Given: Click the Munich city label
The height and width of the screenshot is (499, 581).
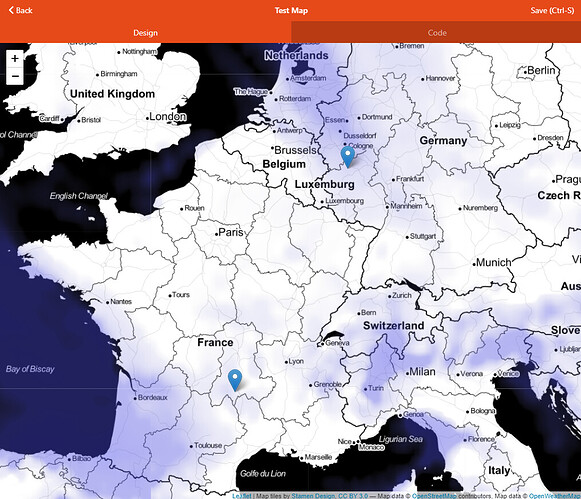Looking at the screenshot, I should [x=494, y=262].
